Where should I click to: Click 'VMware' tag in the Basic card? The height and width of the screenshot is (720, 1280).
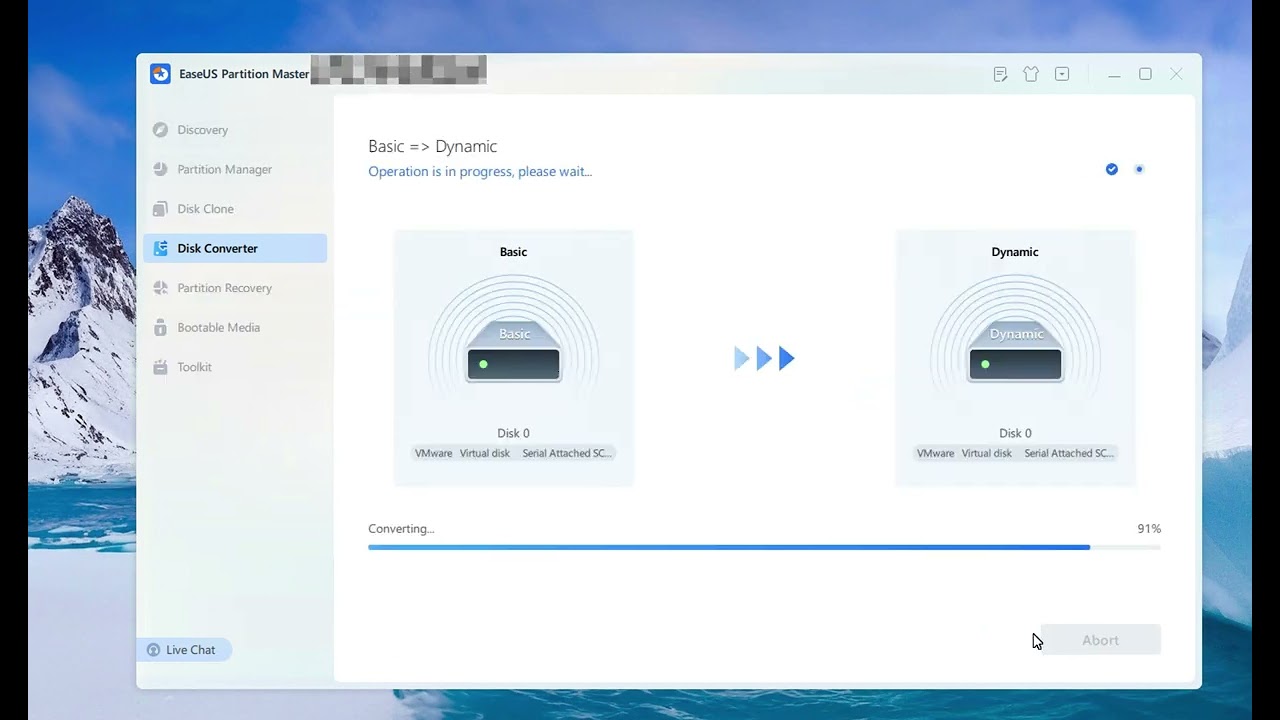click(434, 453)
